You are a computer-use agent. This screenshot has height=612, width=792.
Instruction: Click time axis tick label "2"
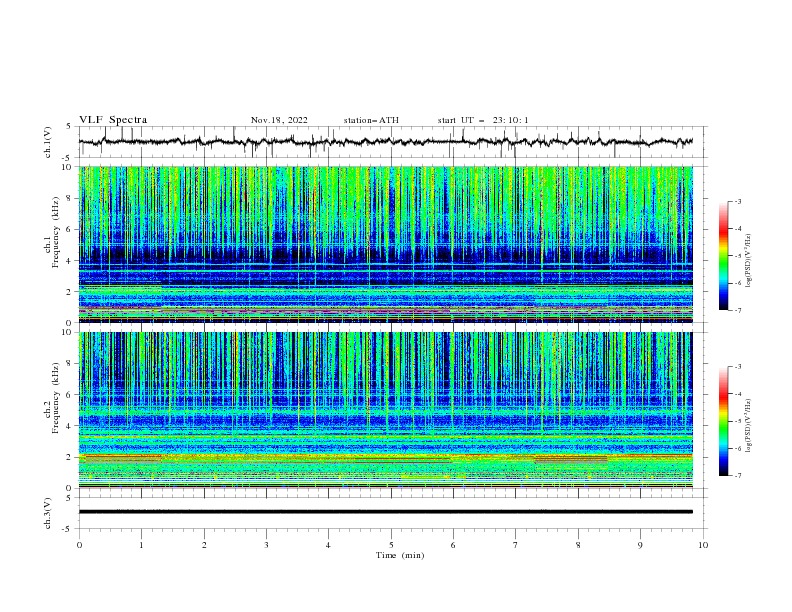point(204,545)
